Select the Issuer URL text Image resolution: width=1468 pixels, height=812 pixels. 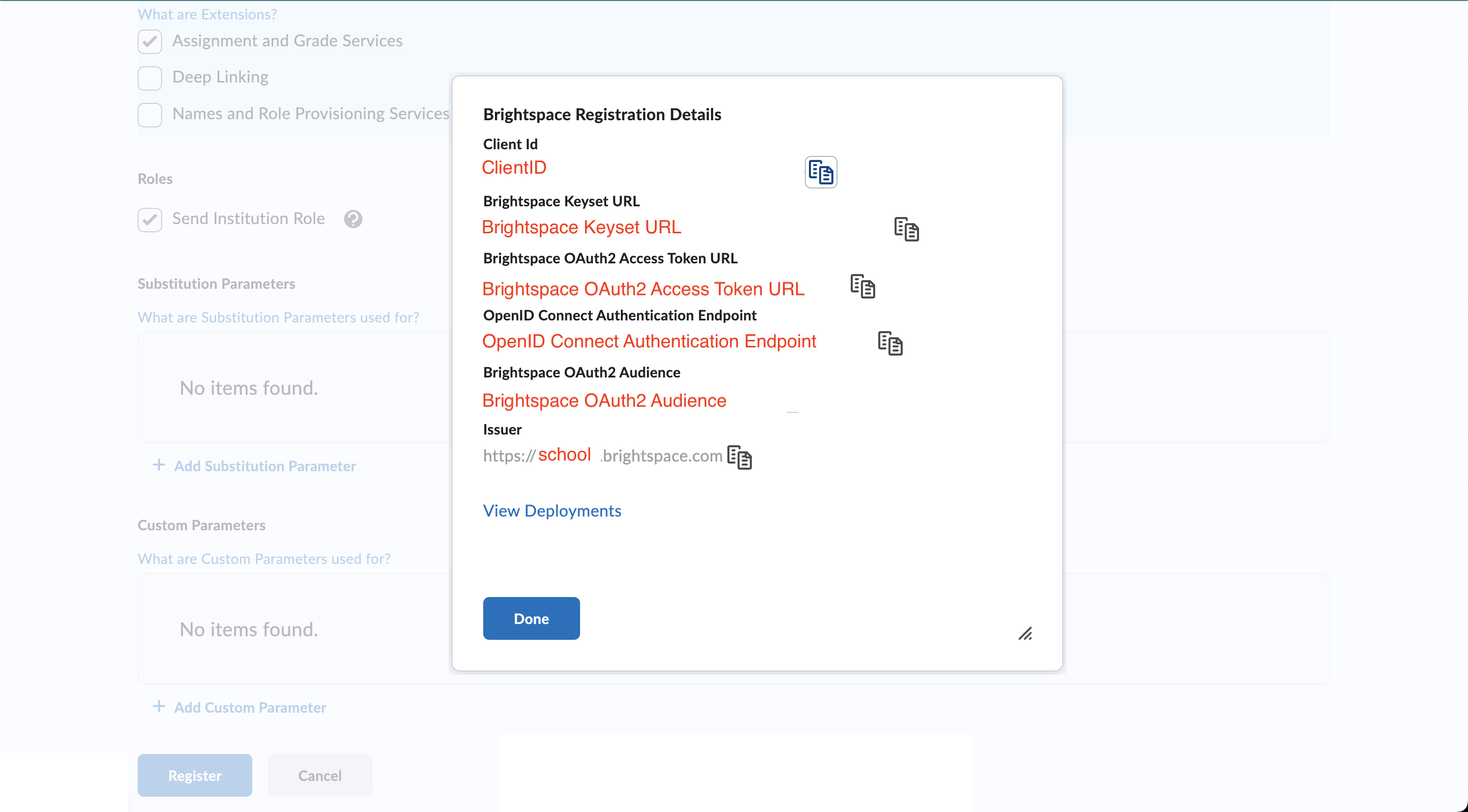point(602,455)
